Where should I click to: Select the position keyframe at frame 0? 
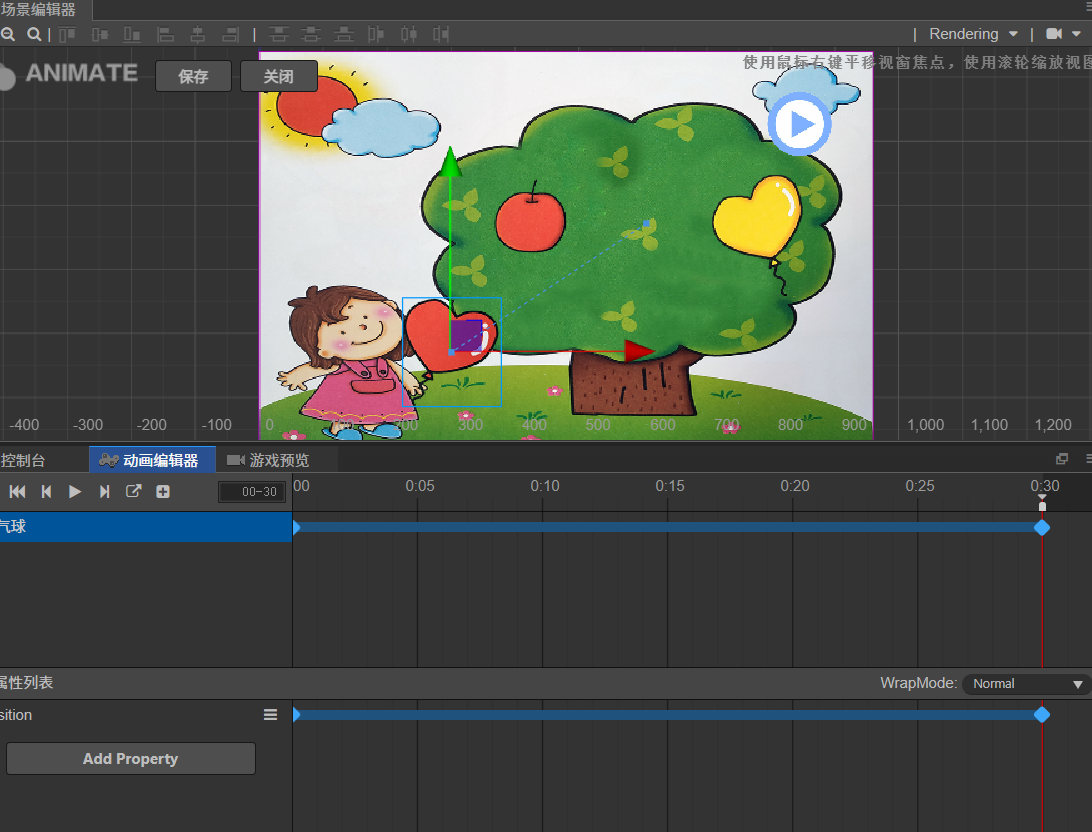click(x=296, y=714)
